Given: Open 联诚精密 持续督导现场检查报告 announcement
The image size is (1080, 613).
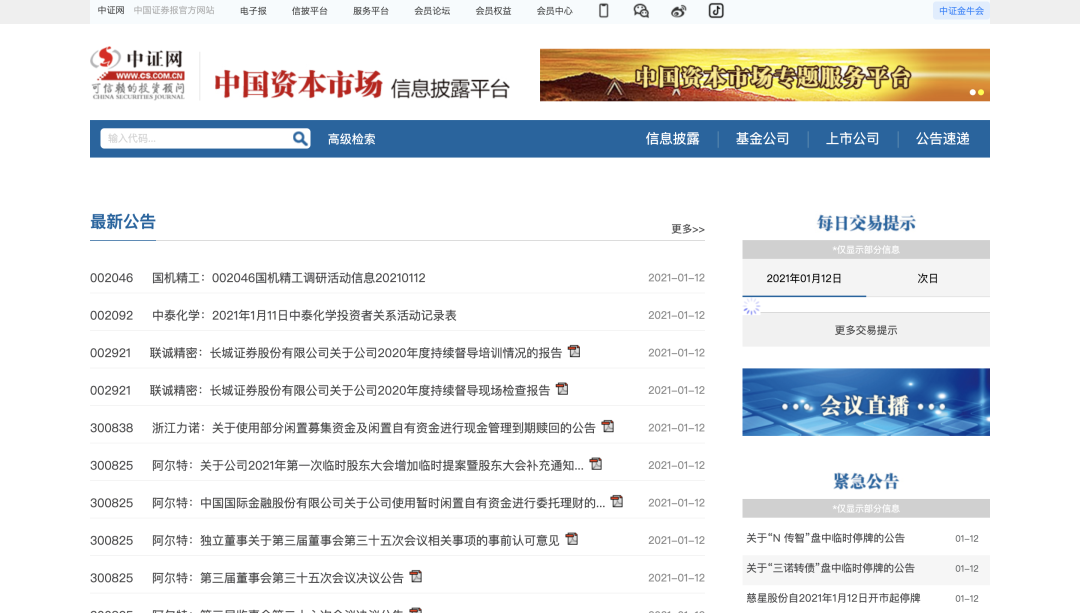Looking at the screenshot, I should 350,391.
